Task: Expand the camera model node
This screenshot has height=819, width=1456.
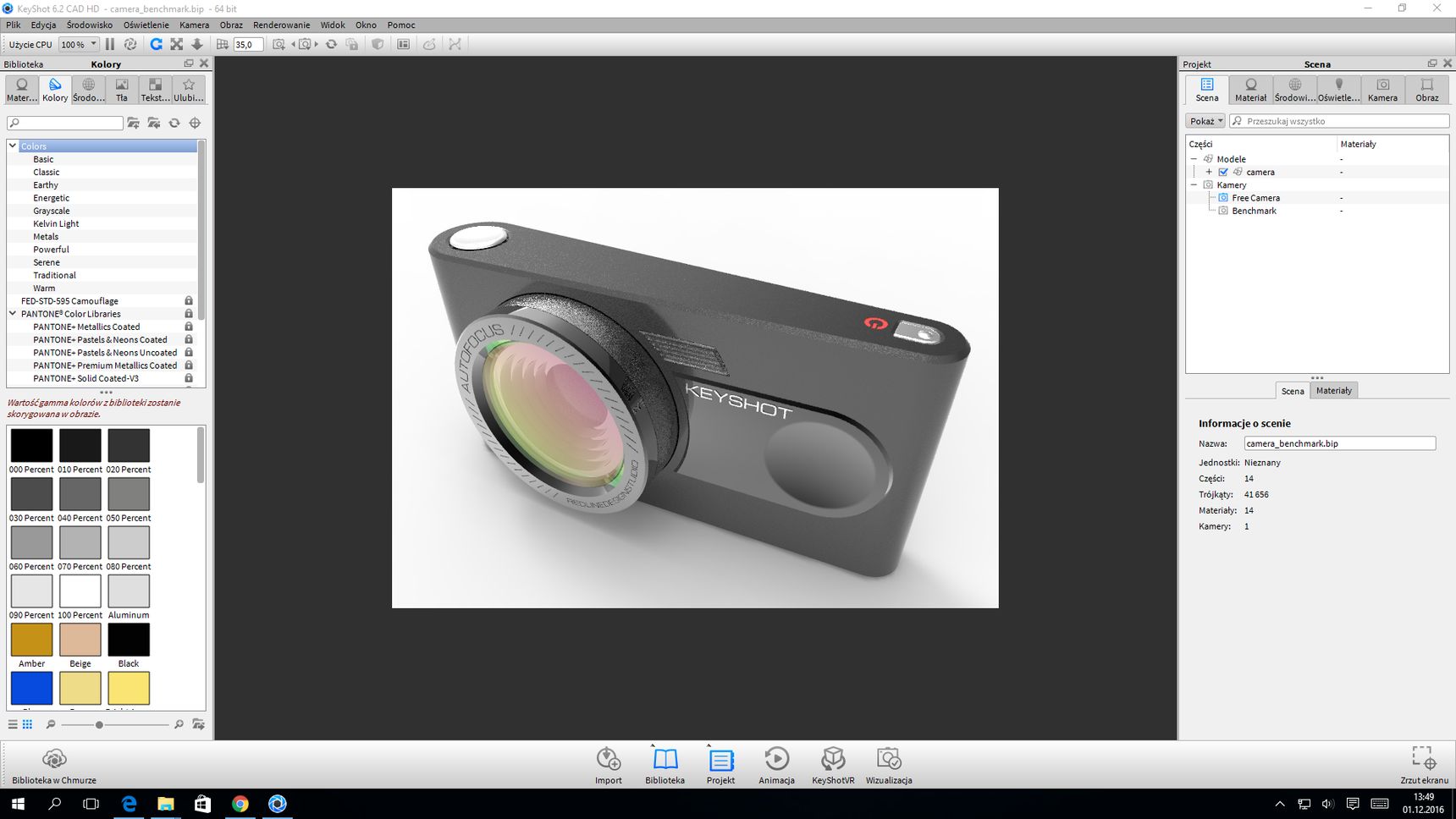Action: [1209, 172]
